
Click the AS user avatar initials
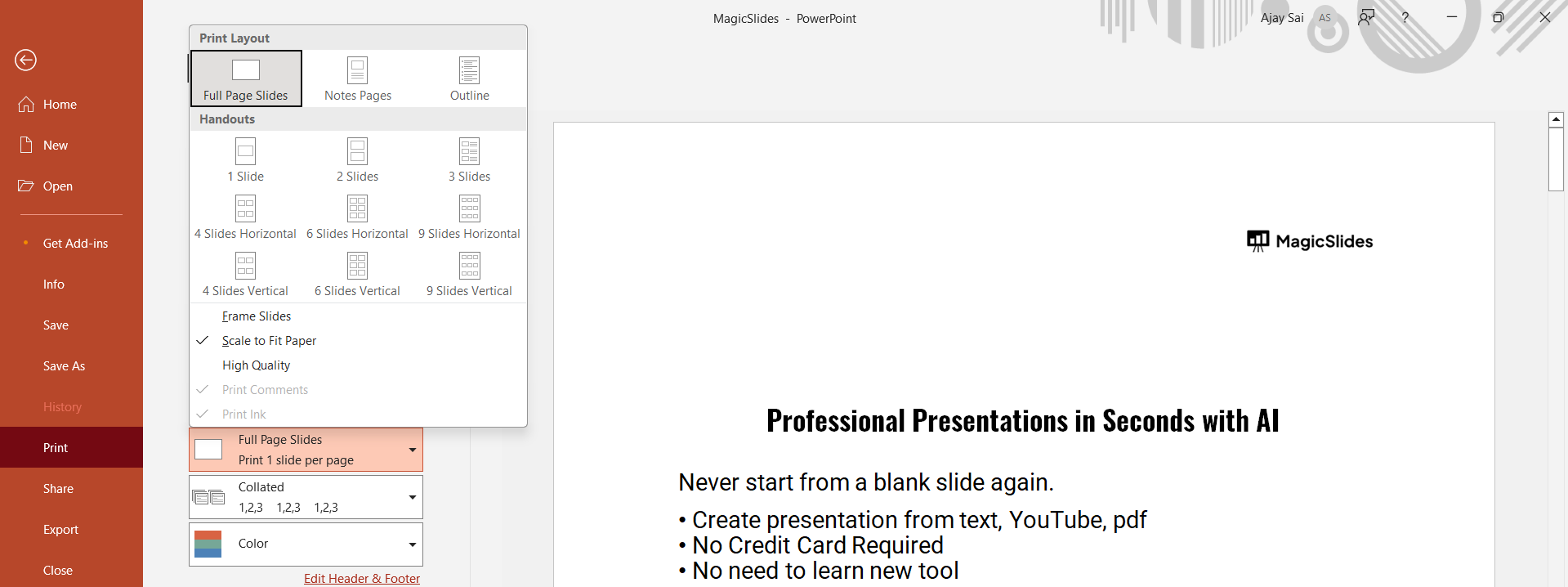pos(1325,18)
